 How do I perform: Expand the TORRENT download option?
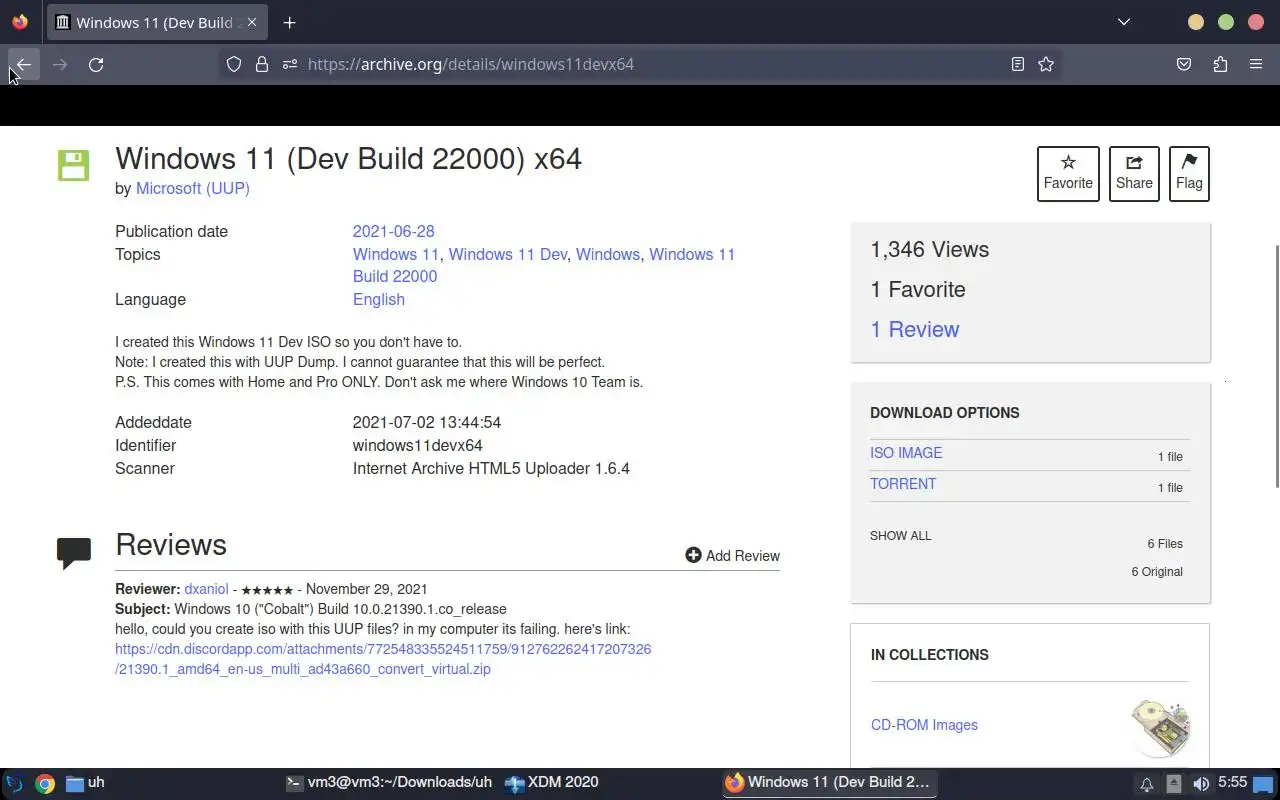[903, 484]
